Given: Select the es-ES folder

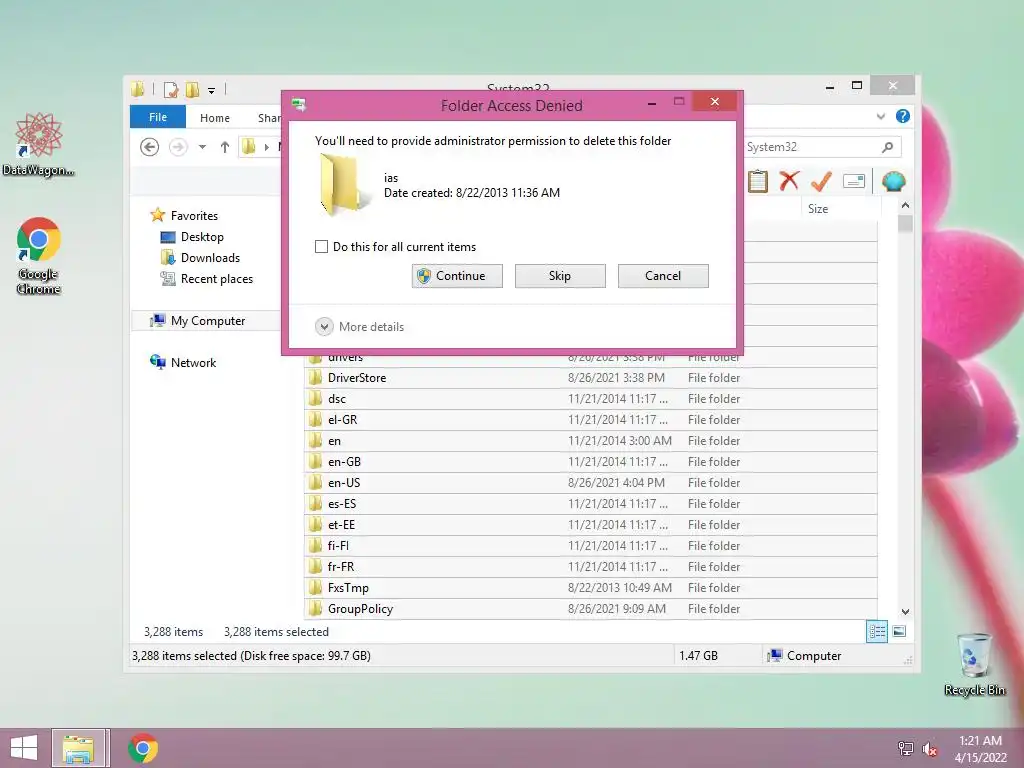Looking at the screenshot, I should pos(591,504).
